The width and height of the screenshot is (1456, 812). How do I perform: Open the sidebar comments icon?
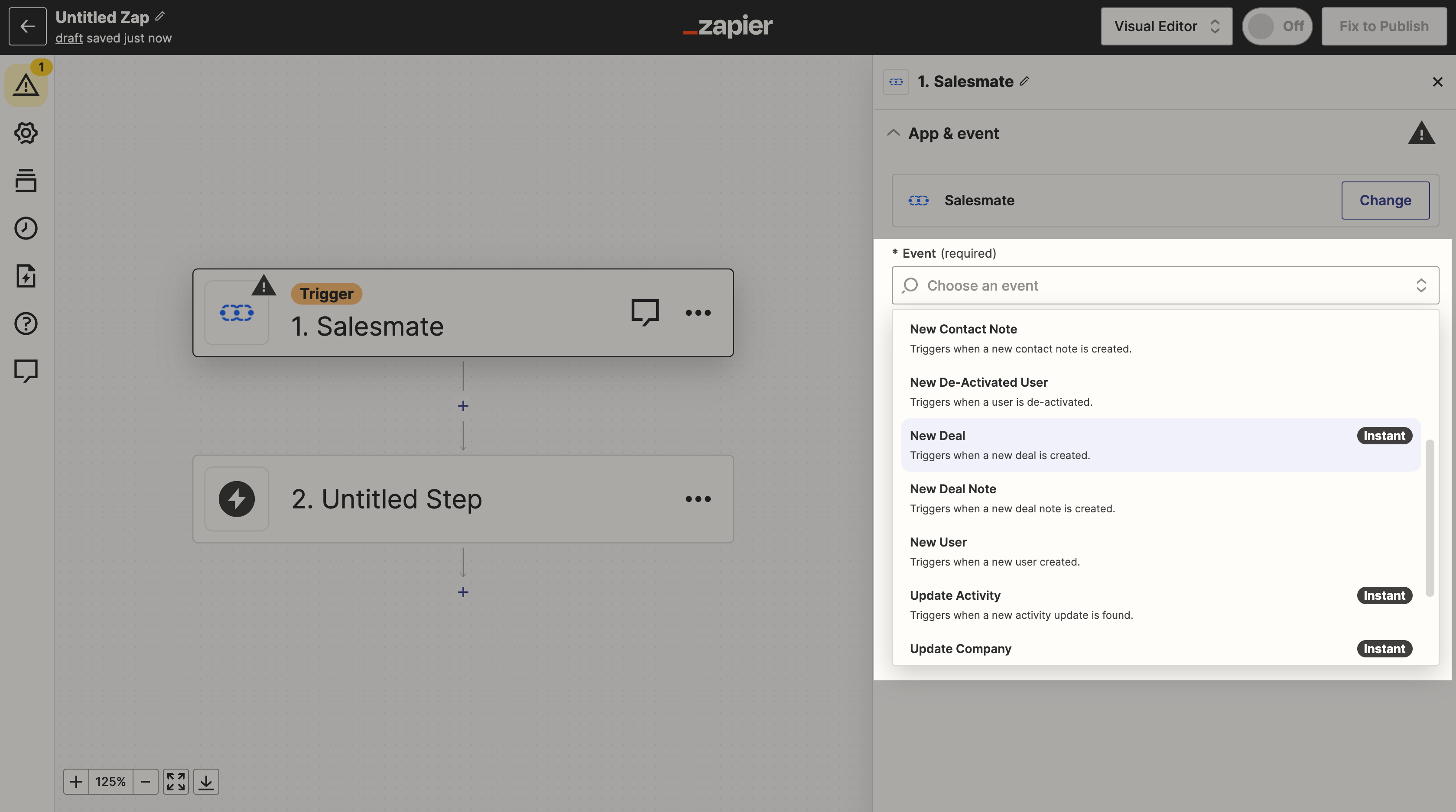pyautogui.click(x=26, y=371)
